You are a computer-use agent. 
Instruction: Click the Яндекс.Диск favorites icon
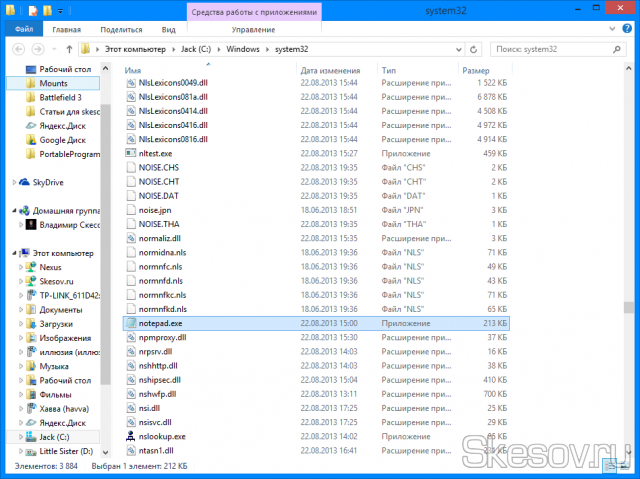[30, 126]
